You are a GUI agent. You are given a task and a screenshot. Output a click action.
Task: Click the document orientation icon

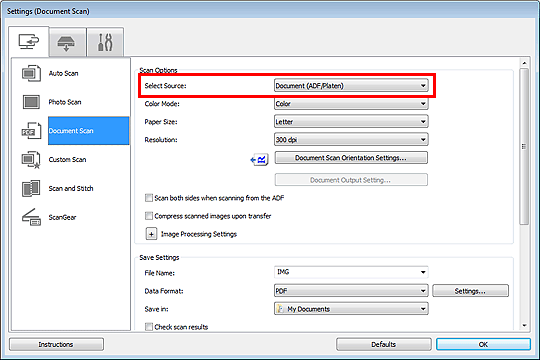pos(259,160)
